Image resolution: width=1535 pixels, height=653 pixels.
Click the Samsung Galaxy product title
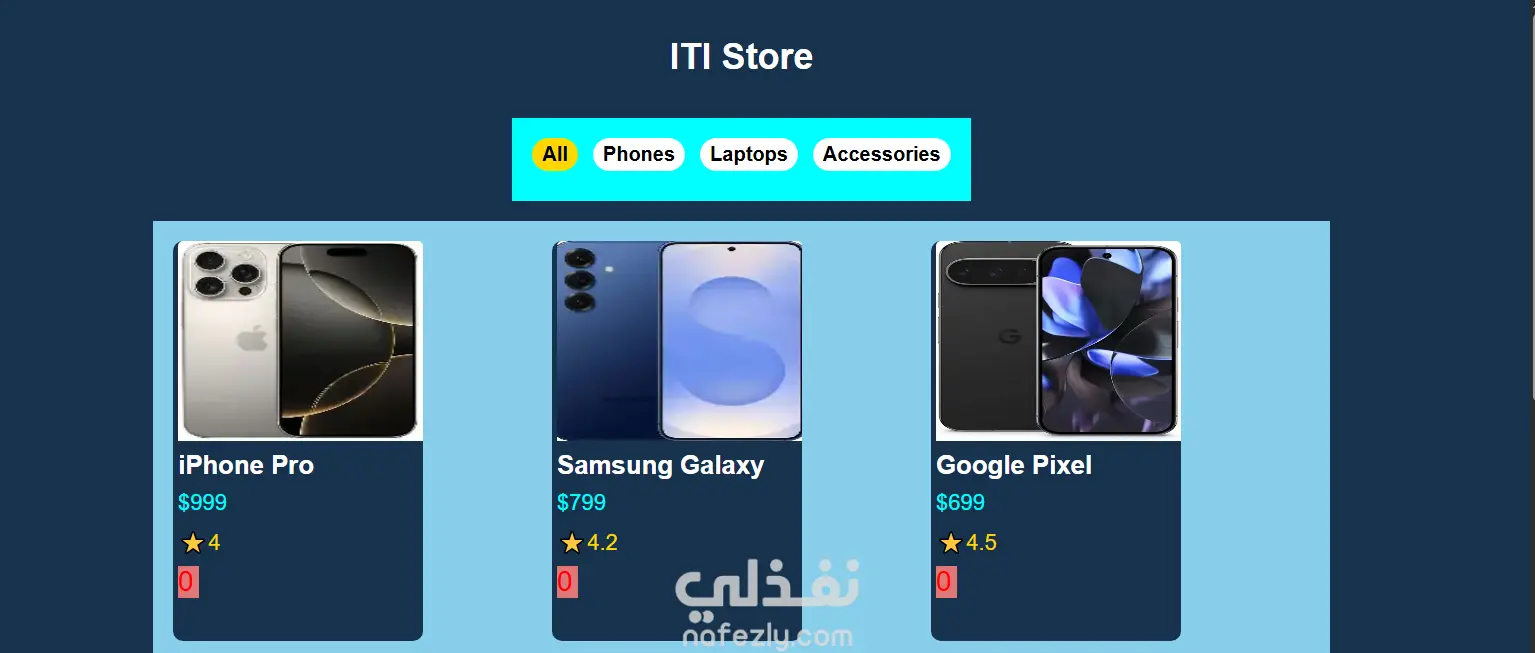pos(661,465)
